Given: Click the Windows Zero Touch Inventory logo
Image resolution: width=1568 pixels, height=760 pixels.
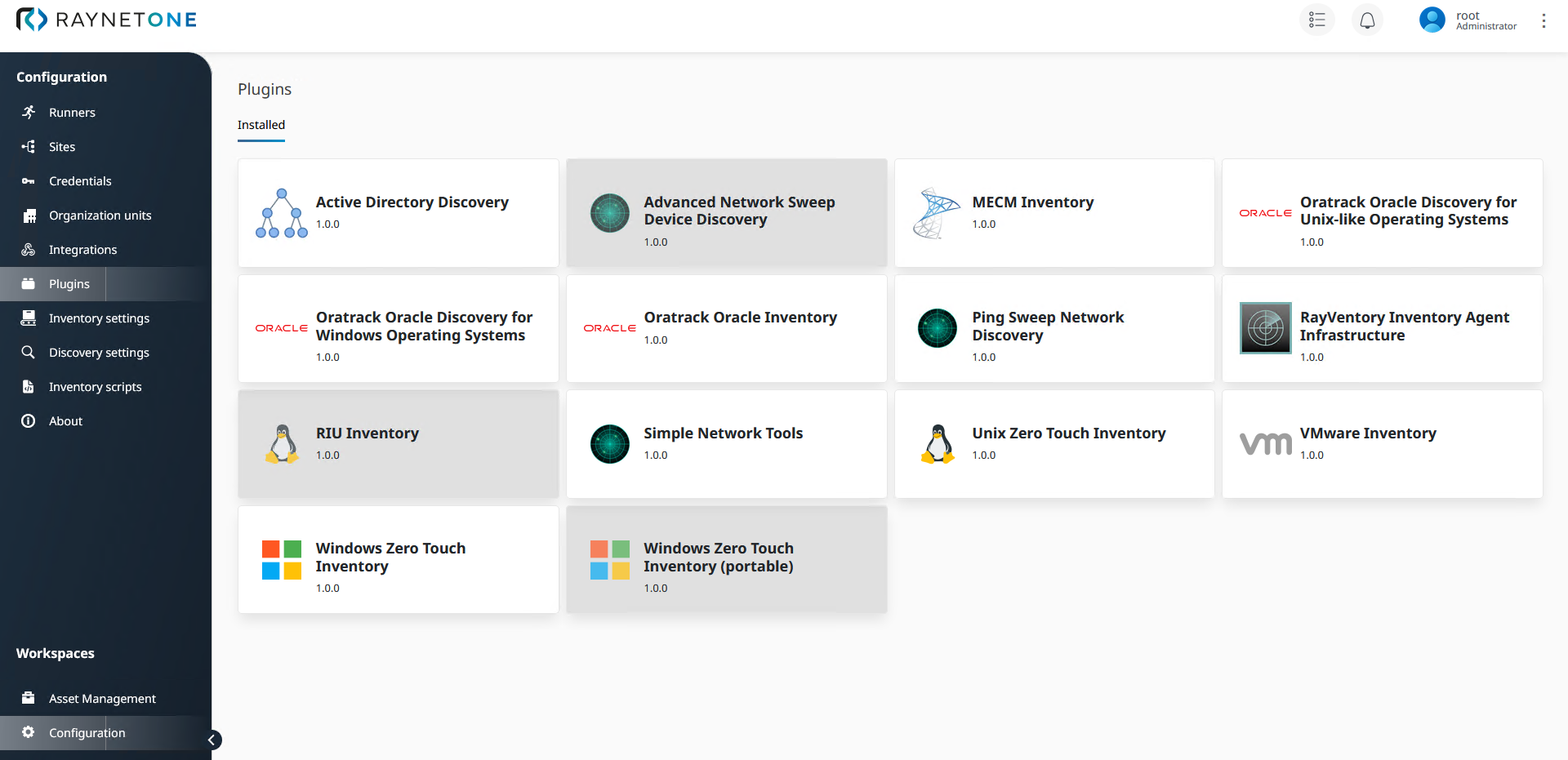Looking at the screenshot, I should point(282,560).
